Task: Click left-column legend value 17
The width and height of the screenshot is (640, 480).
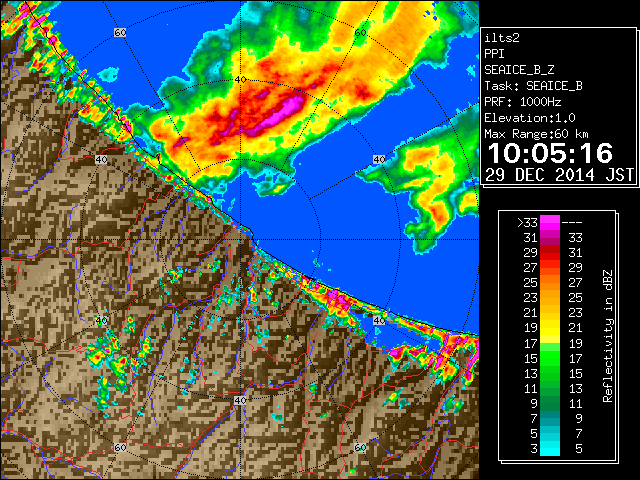Action: pyautogui.click(x=531, y=343)
